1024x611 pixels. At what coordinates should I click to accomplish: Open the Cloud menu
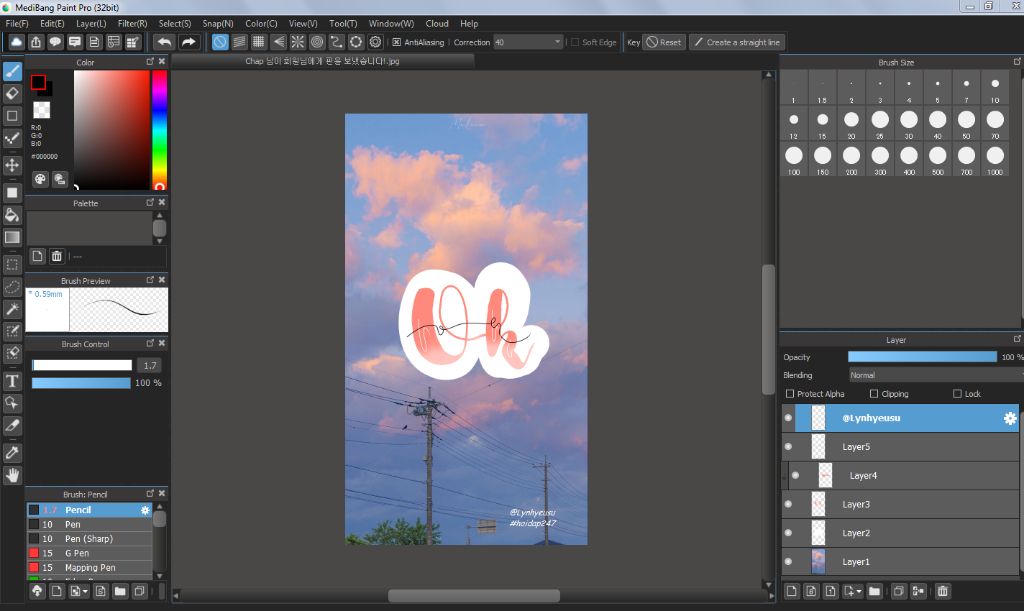click(437, 24)
